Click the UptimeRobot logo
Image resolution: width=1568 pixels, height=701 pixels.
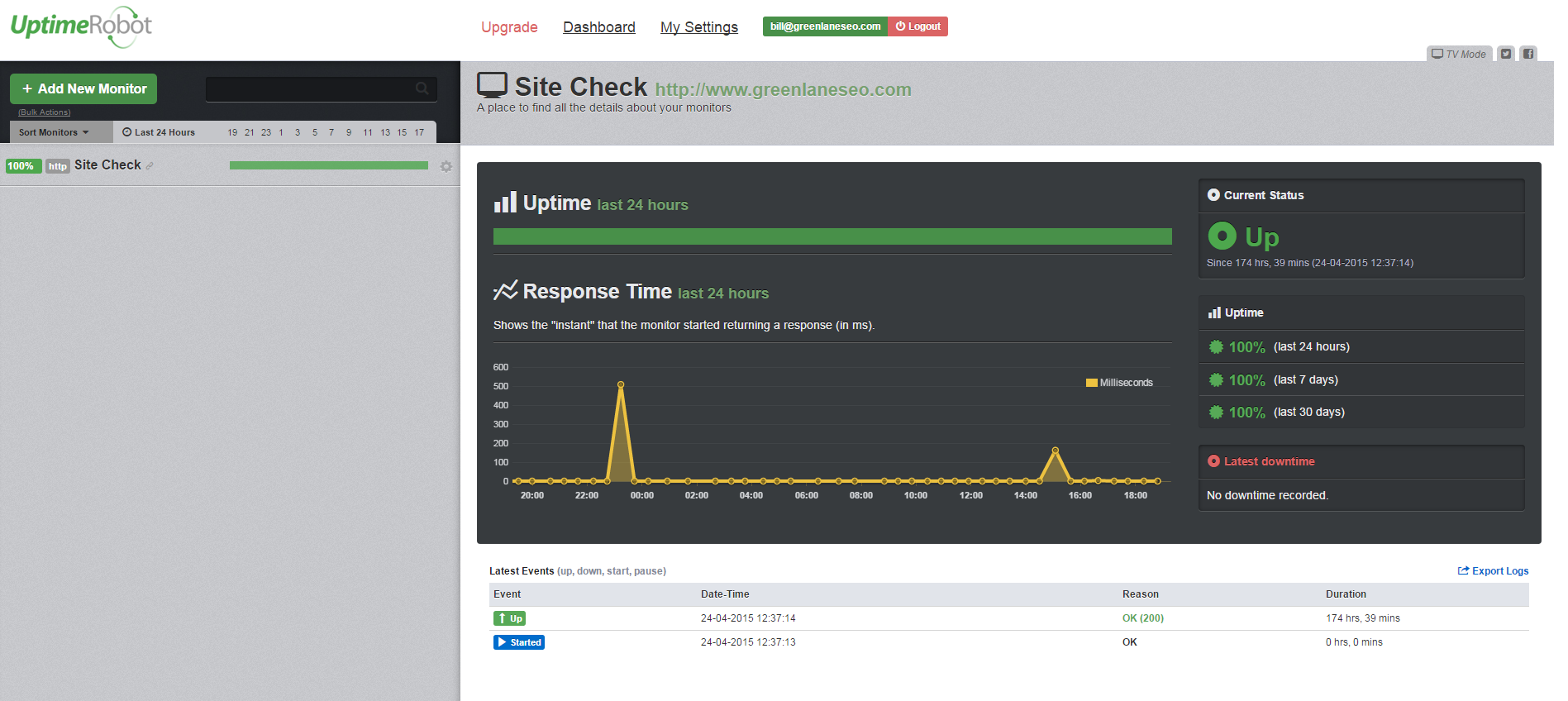tap(81, 28)
